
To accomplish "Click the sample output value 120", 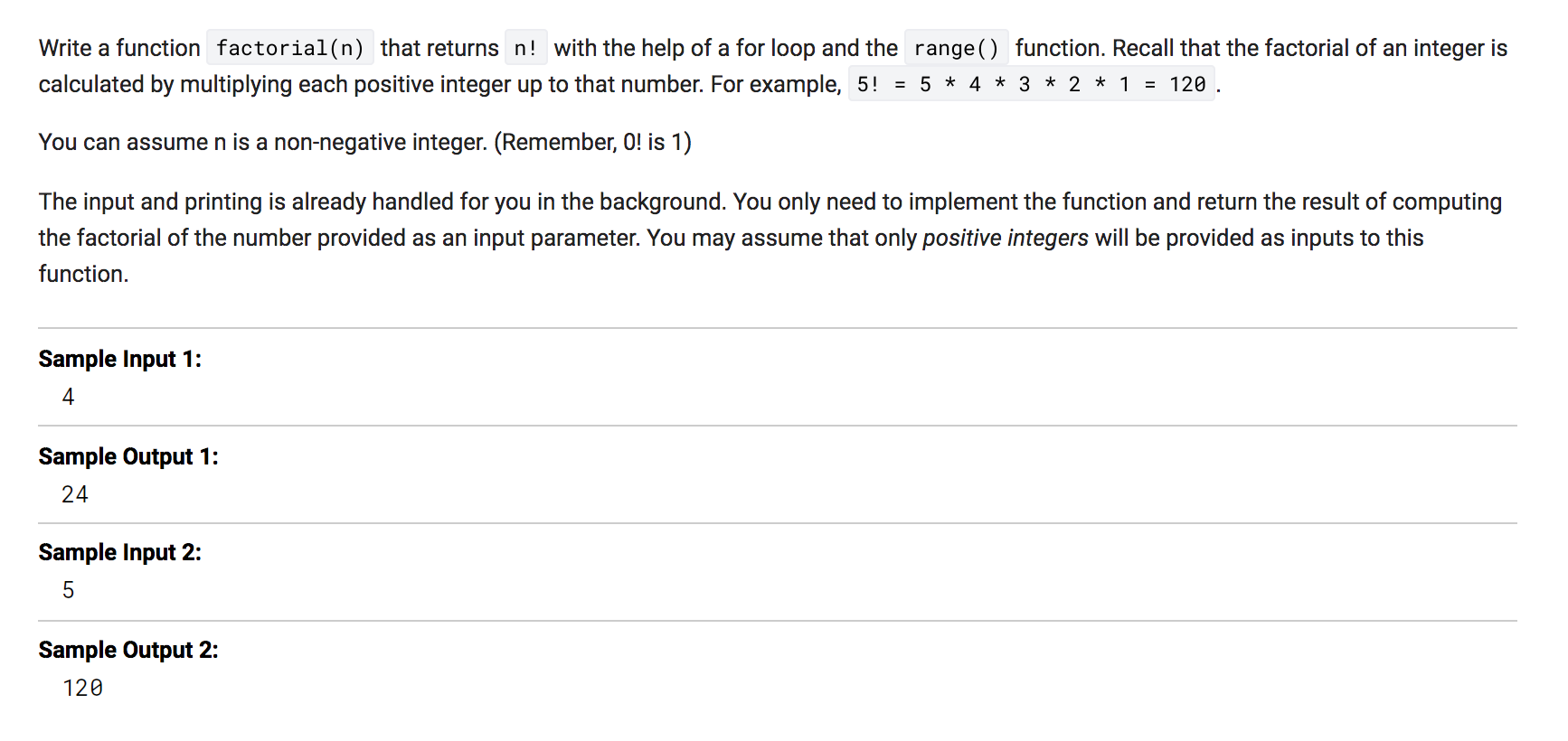I will (x=82, y=688).
